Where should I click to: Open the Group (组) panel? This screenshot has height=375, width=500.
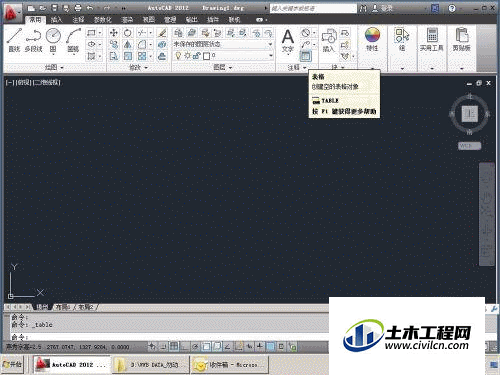tap(402, 39)
